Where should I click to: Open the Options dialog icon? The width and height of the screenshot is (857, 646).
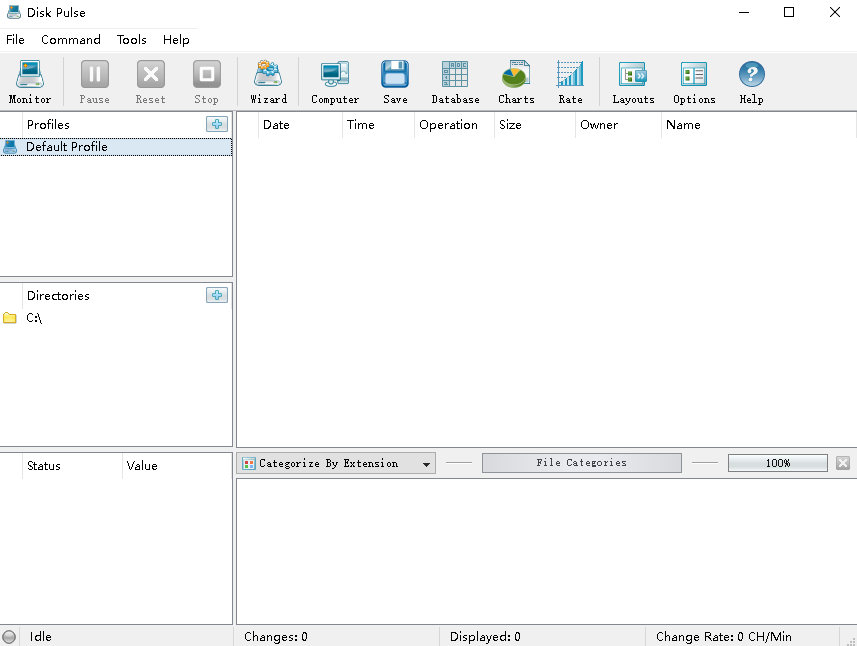pos(694,81)
